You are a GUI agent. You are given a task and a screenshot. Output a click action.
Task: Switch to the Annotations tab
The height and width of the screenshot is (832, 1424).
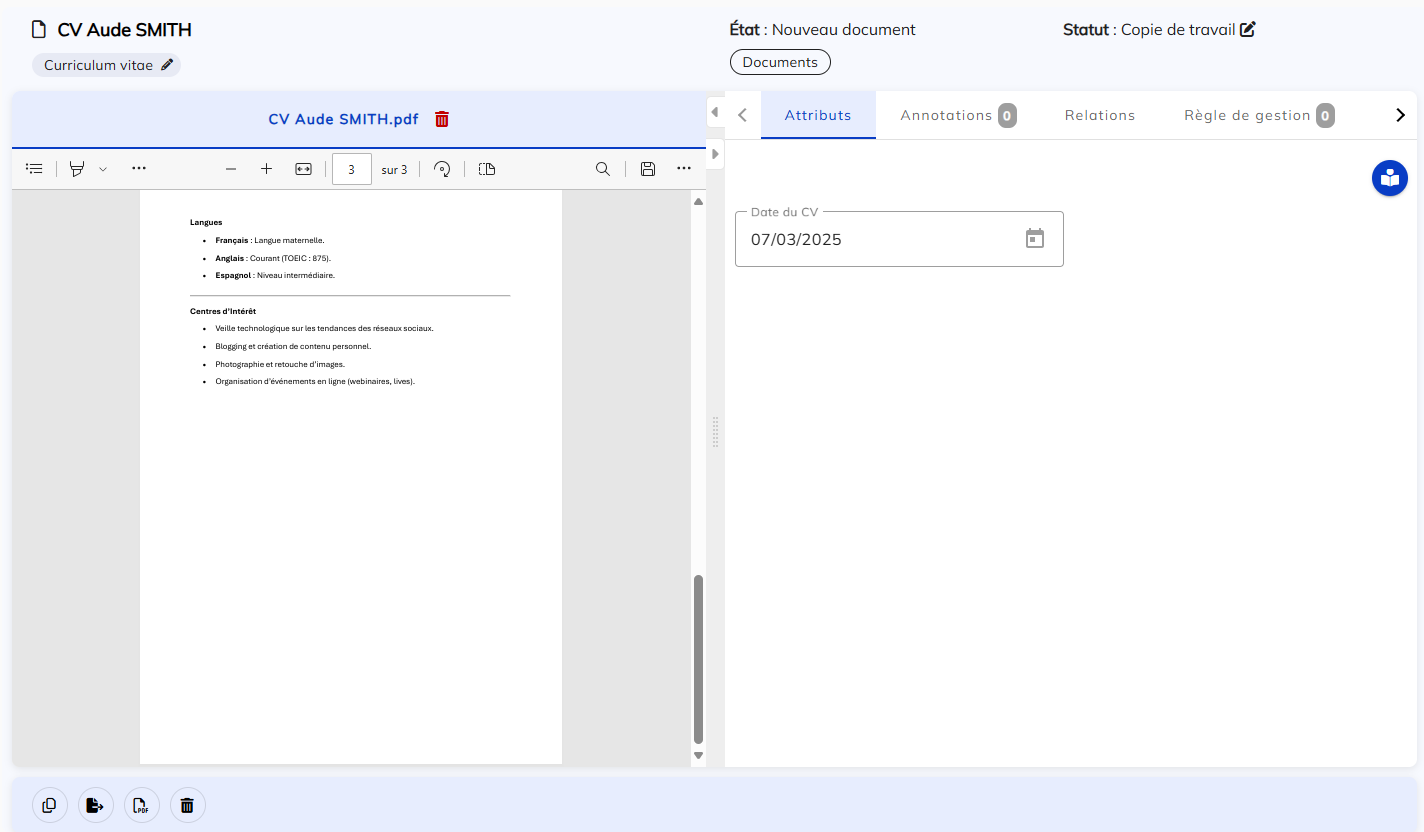click(957, 115)
